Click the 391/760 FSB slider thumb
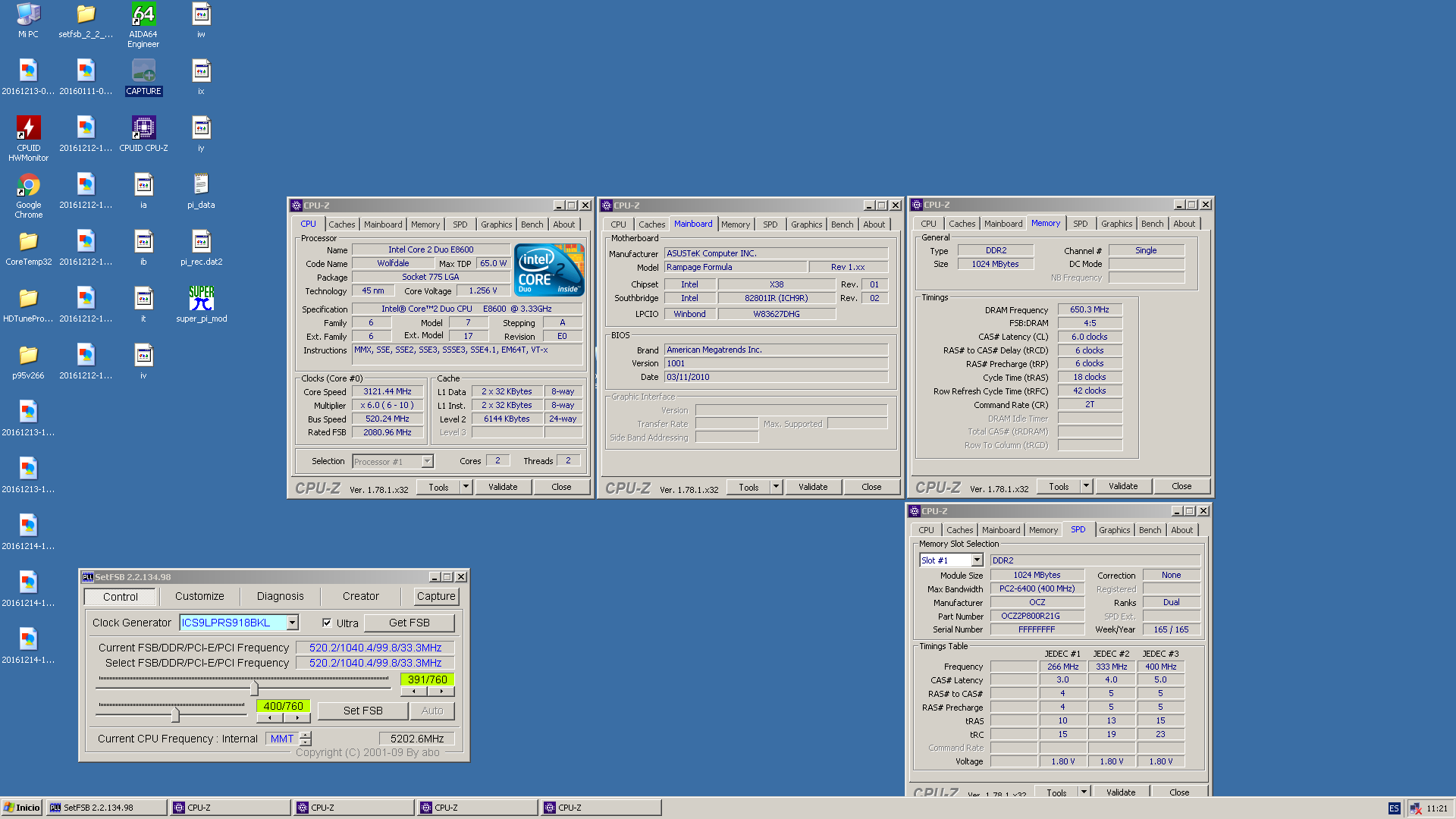 (x=254, y=689)
